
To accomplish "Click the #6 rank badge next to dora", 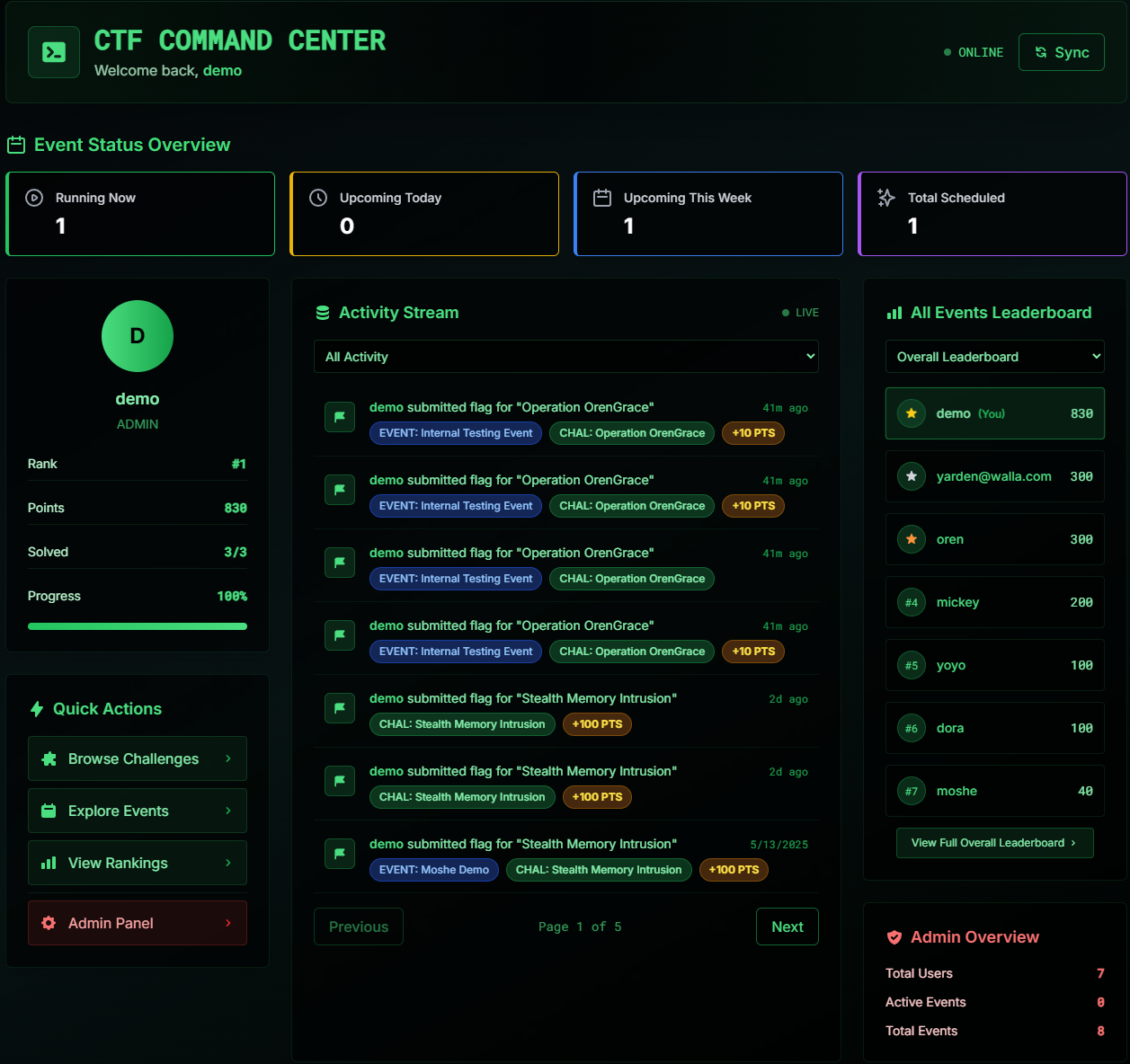I will (x=912, y=728).
